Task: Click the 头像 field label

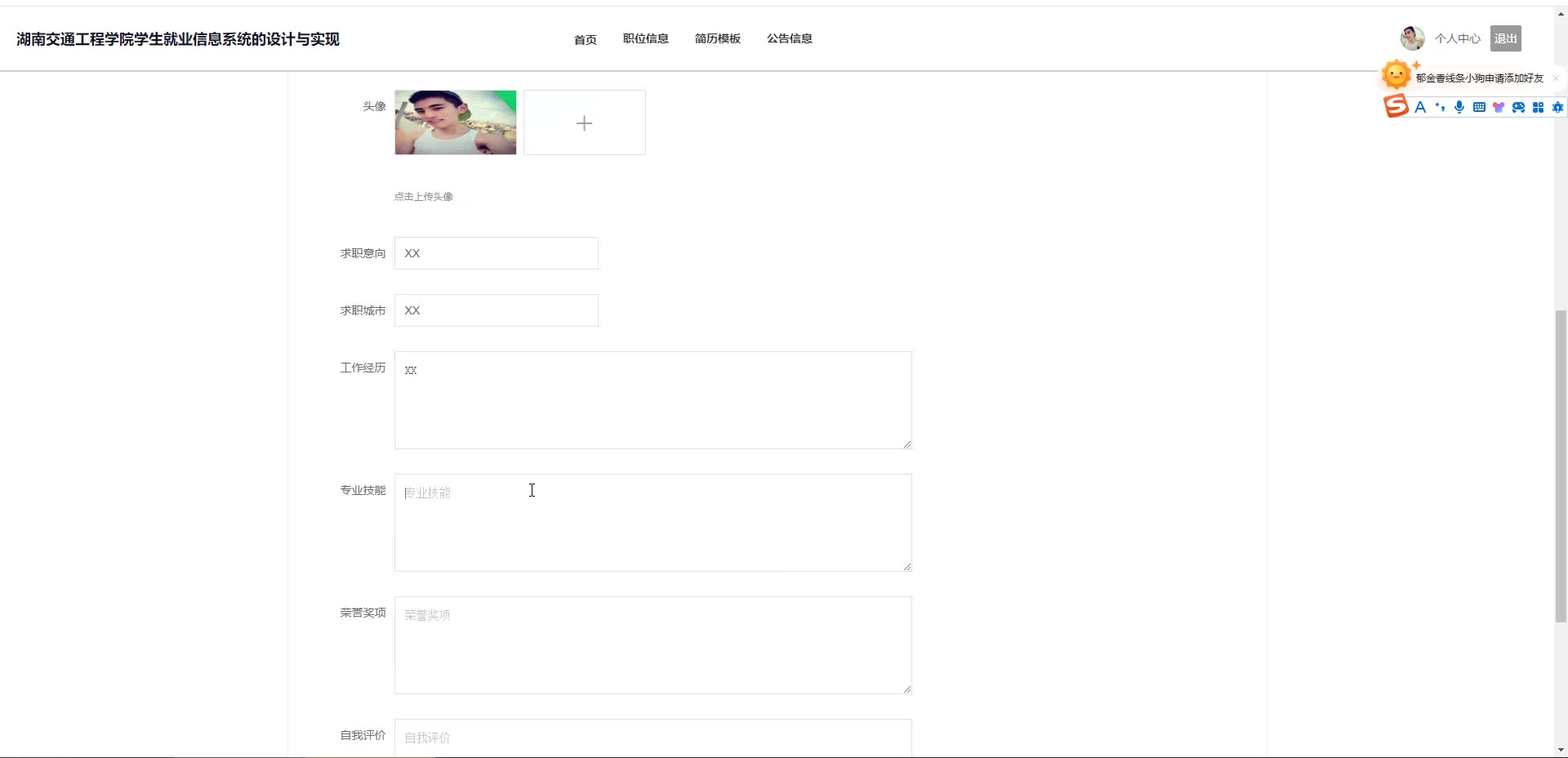Action: tap(374, 106)
